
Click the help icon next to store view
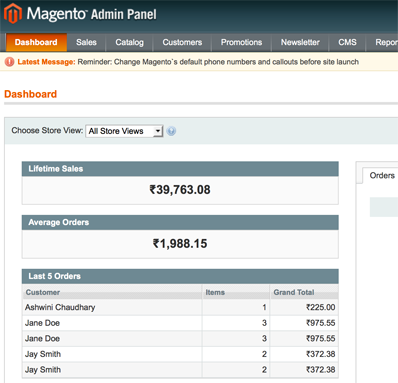pos(171,131)
